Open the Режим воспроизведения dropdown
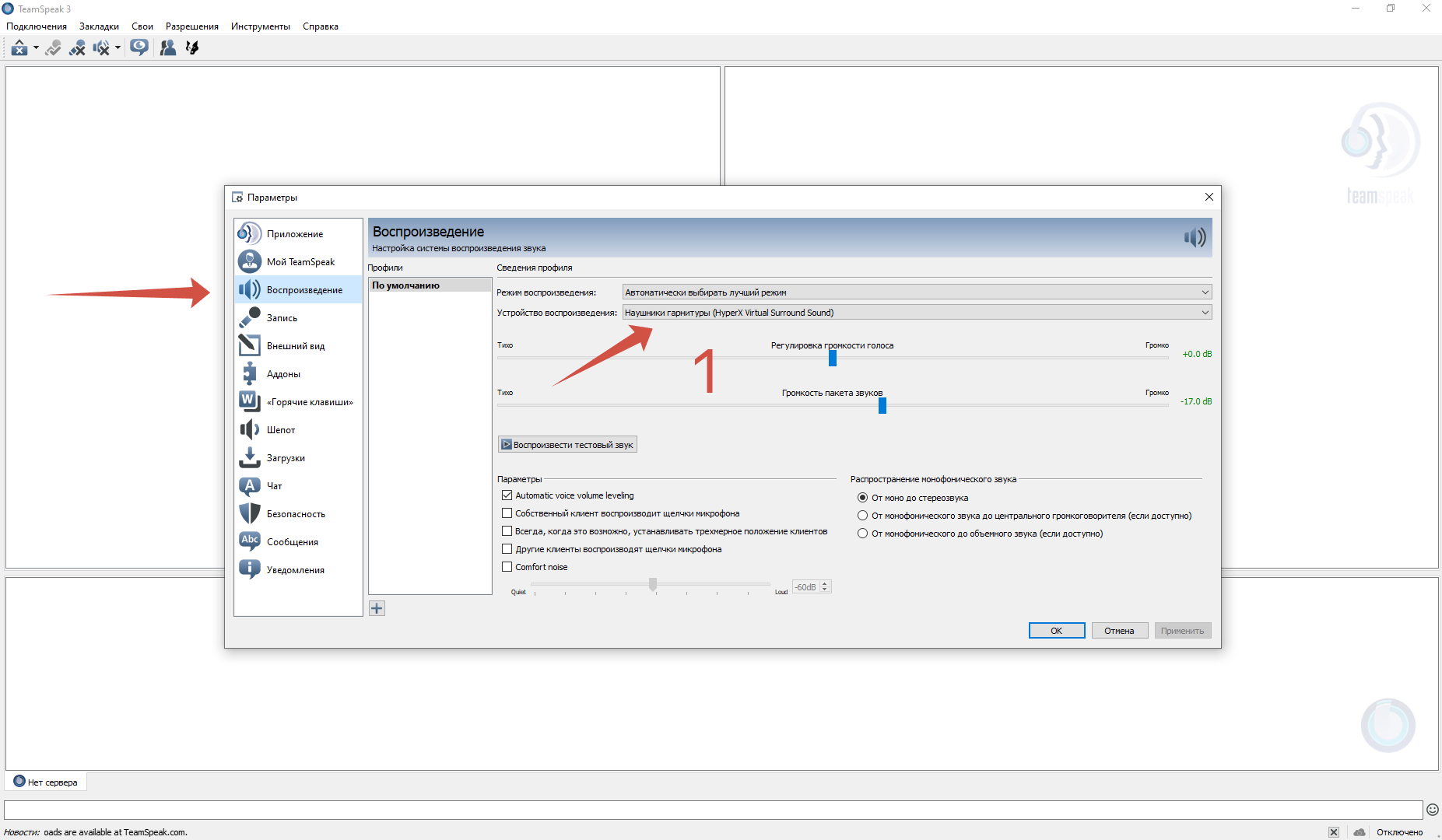Viewport: 1442px width, 840px height. 917,292
